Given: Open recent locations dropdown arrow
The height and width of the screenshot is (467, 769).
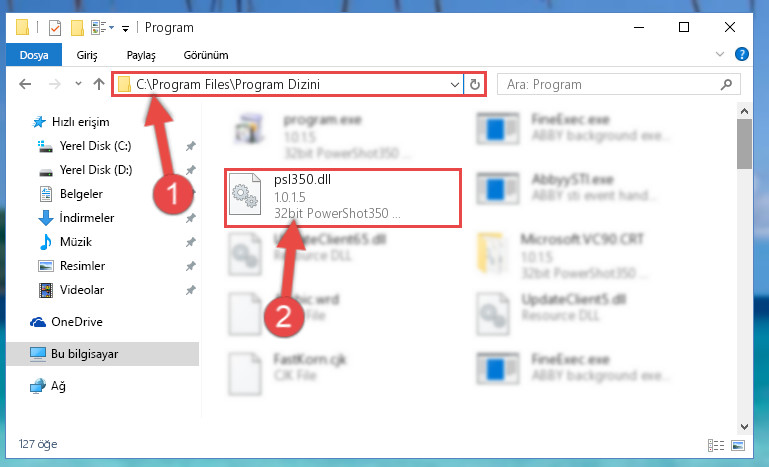Looking at the screenshot, I should 78,84.
